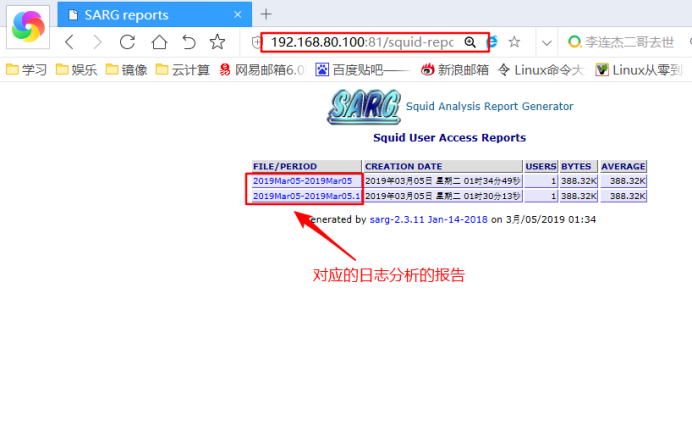Click the AVERAGE column header
The image size is (692, 432).
pyautogui.click(x=623, y=166)
